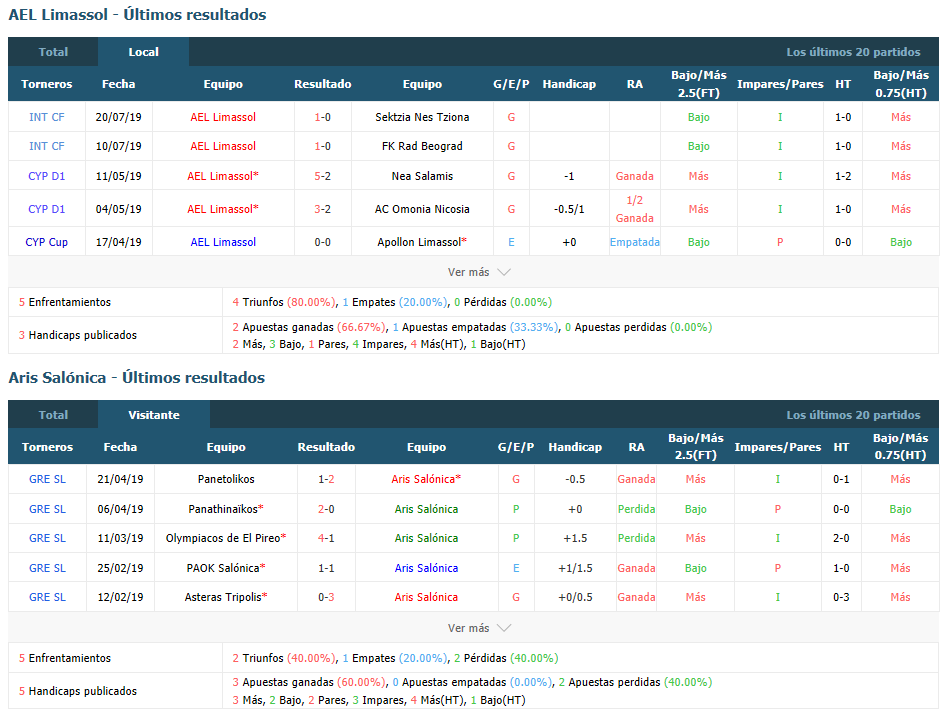This screenshot has height=714, width=949.
Task: Open GRE SL link for 25/02/19 match
Action: click(47, 568)
